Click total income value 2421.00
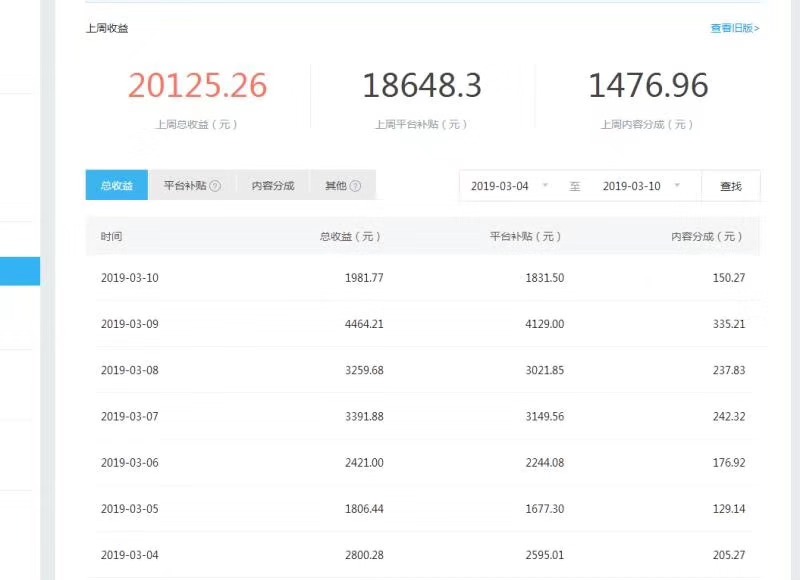This screenshot has width=800, height=580. (x=364, y=463)
